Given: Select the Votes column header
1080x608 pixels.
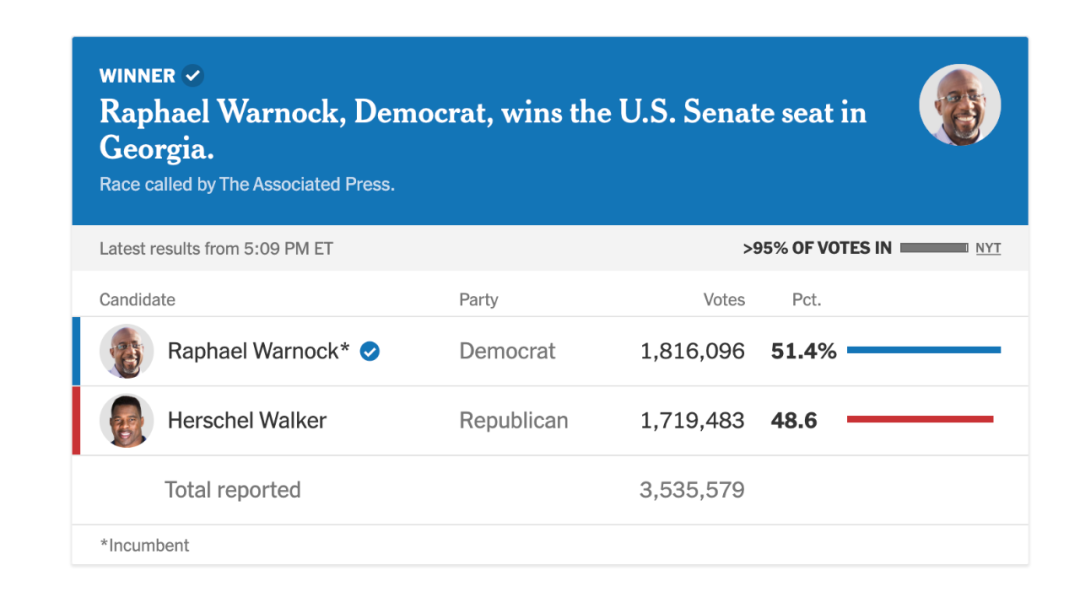Looking at the screenshot, I should point(724,300).
